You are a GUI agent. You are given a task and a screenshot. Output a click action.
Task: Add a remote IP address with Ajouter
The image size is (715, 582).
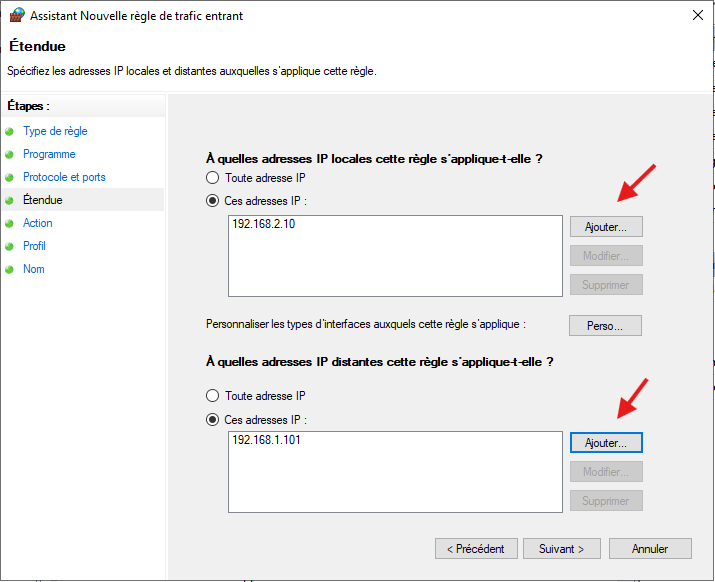tap(606, 442)
